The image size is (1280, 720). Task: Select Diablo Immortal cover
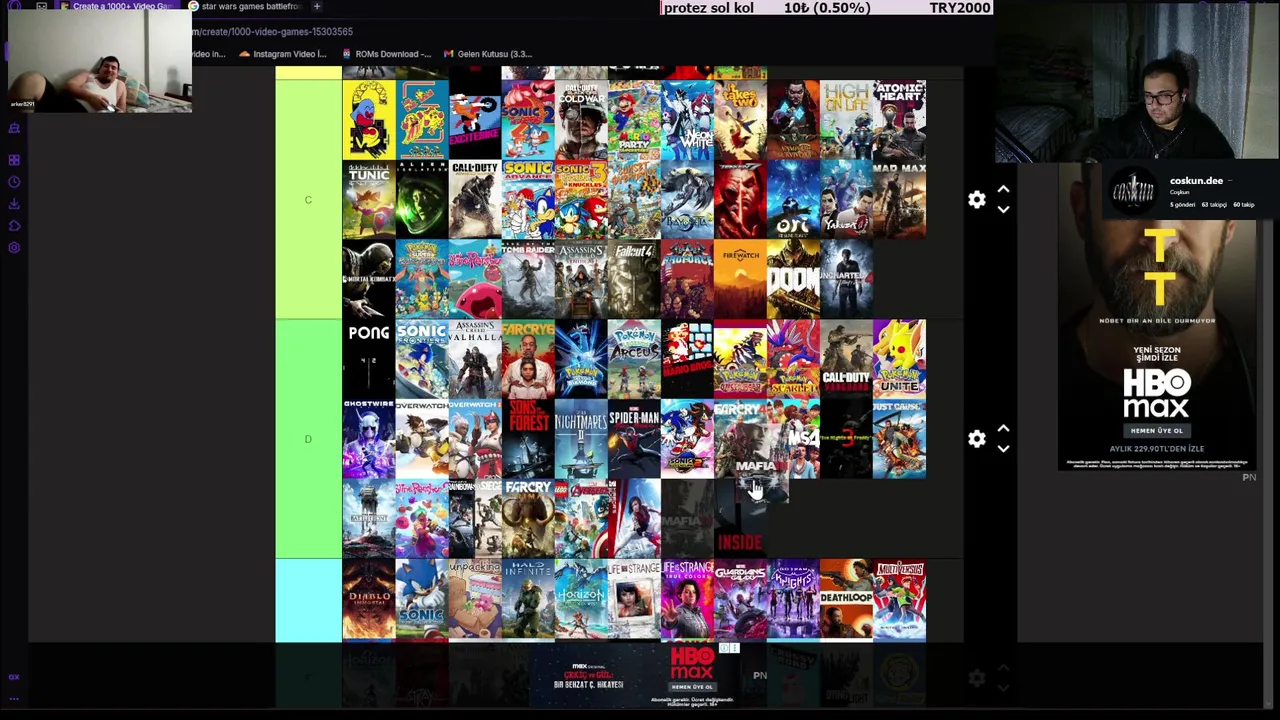(x=369, y=600)
